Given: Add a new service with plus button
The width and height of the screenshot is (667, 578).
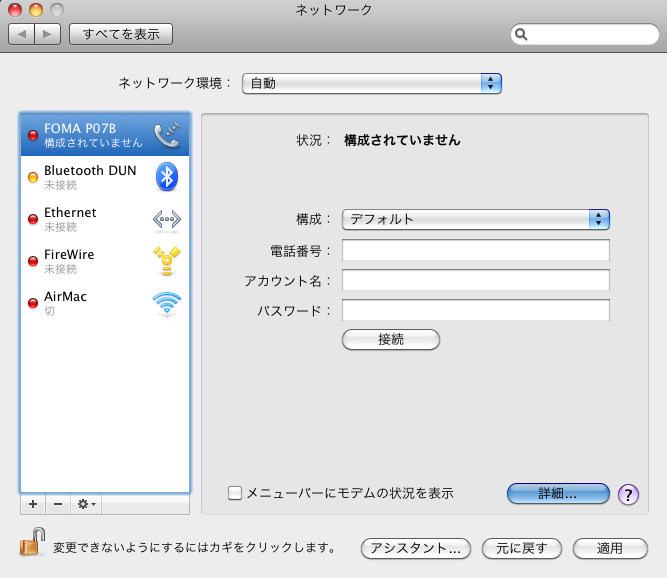Looking at the screenshot, I should click(32, 504).
